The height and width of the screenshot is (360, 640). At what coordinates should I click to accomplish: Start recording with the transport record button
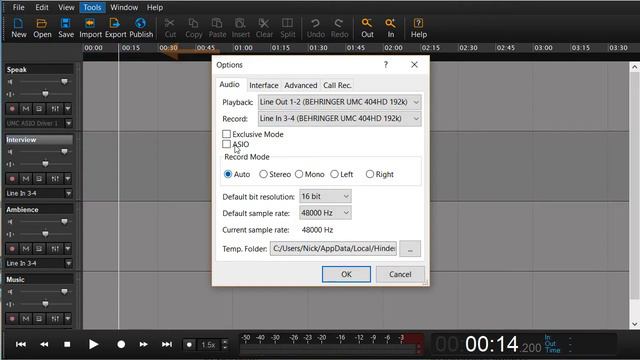pos(121,344)
